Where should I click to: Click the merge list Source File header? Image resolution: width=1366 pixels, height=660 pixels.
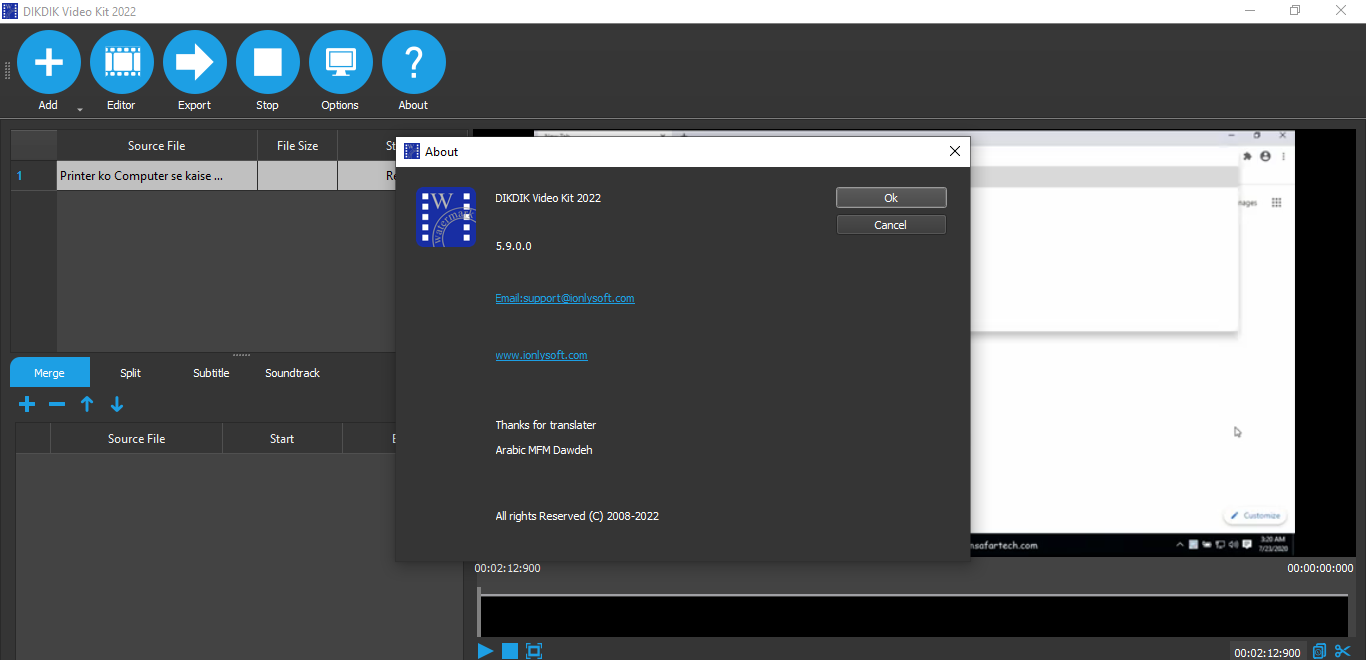coord(137,439)
